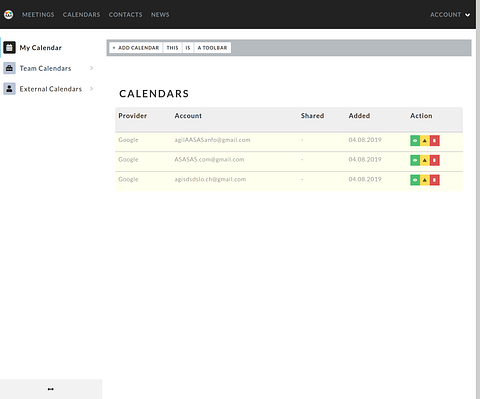Click the Team Calendars briefcase icon
Viewport: 480px width, 399px height.
9,68
